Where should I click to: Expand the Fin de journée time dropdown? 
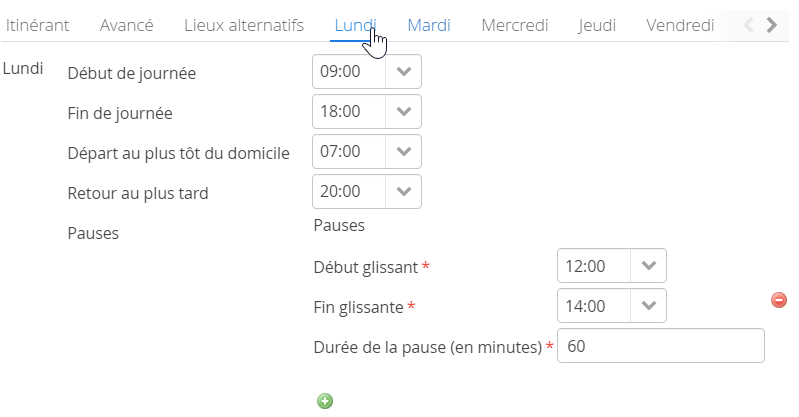coord(404,111)
